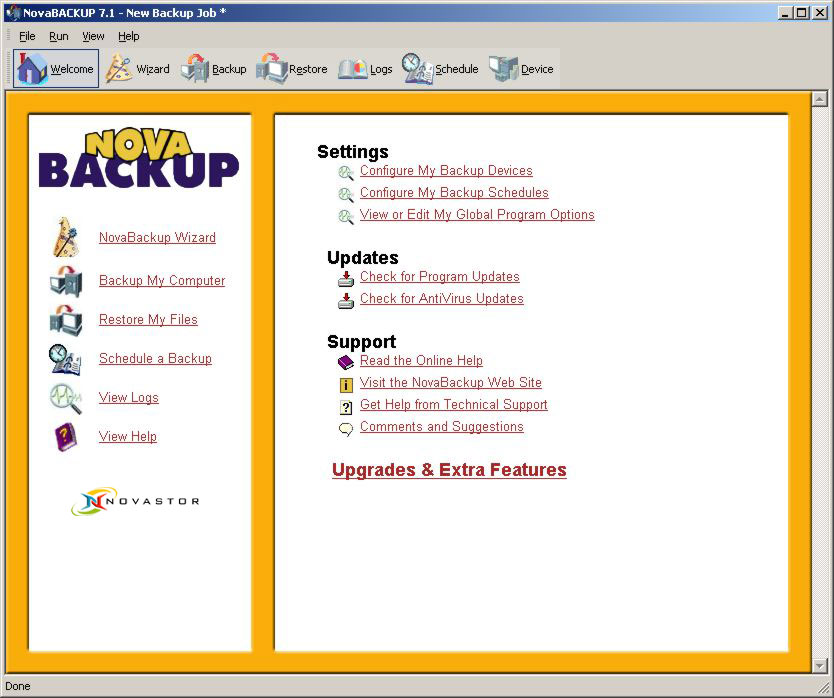Open Upgrades & Extra Features link
The width and height of the screenshot is (834, 698).
click(x=449, y=470)
